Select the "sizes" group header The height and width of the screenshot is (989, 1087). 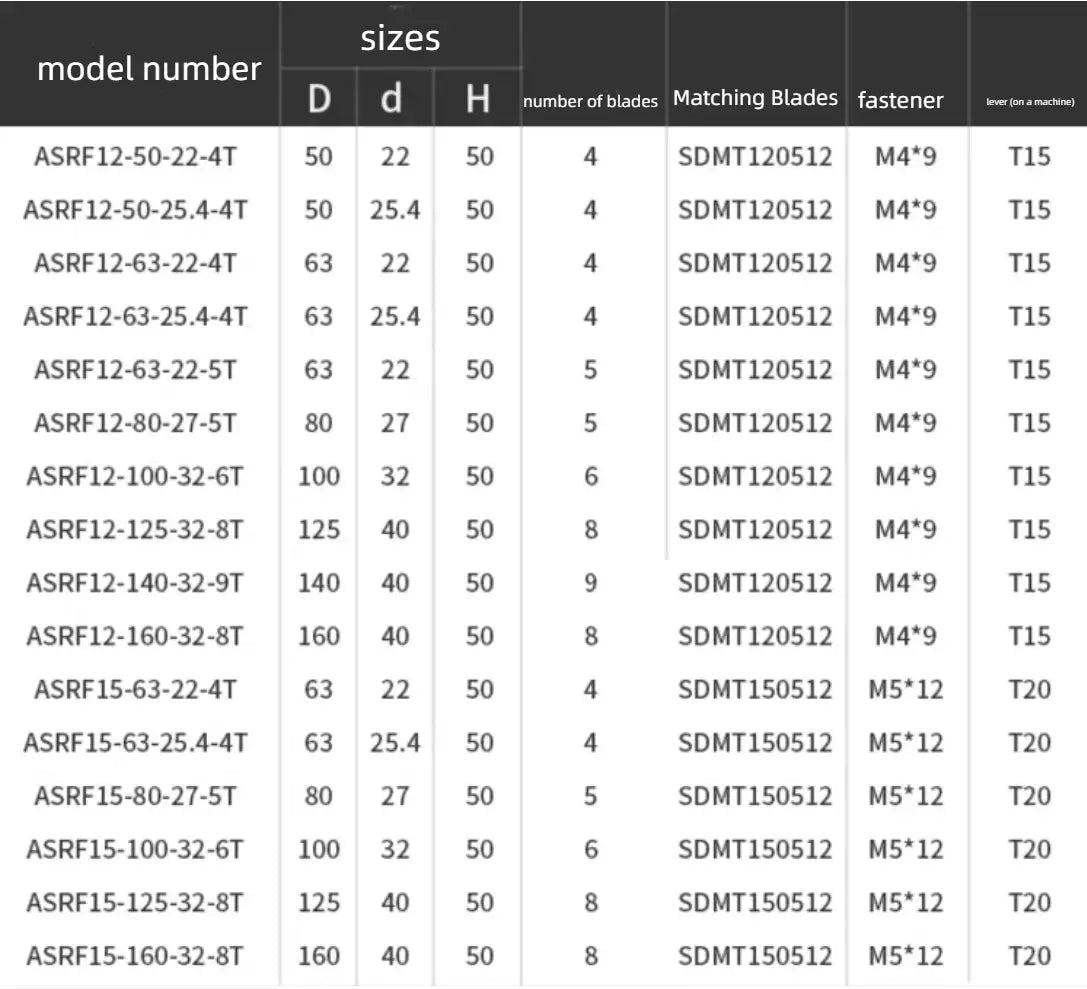pyautogui.click(x=400, y=38)
